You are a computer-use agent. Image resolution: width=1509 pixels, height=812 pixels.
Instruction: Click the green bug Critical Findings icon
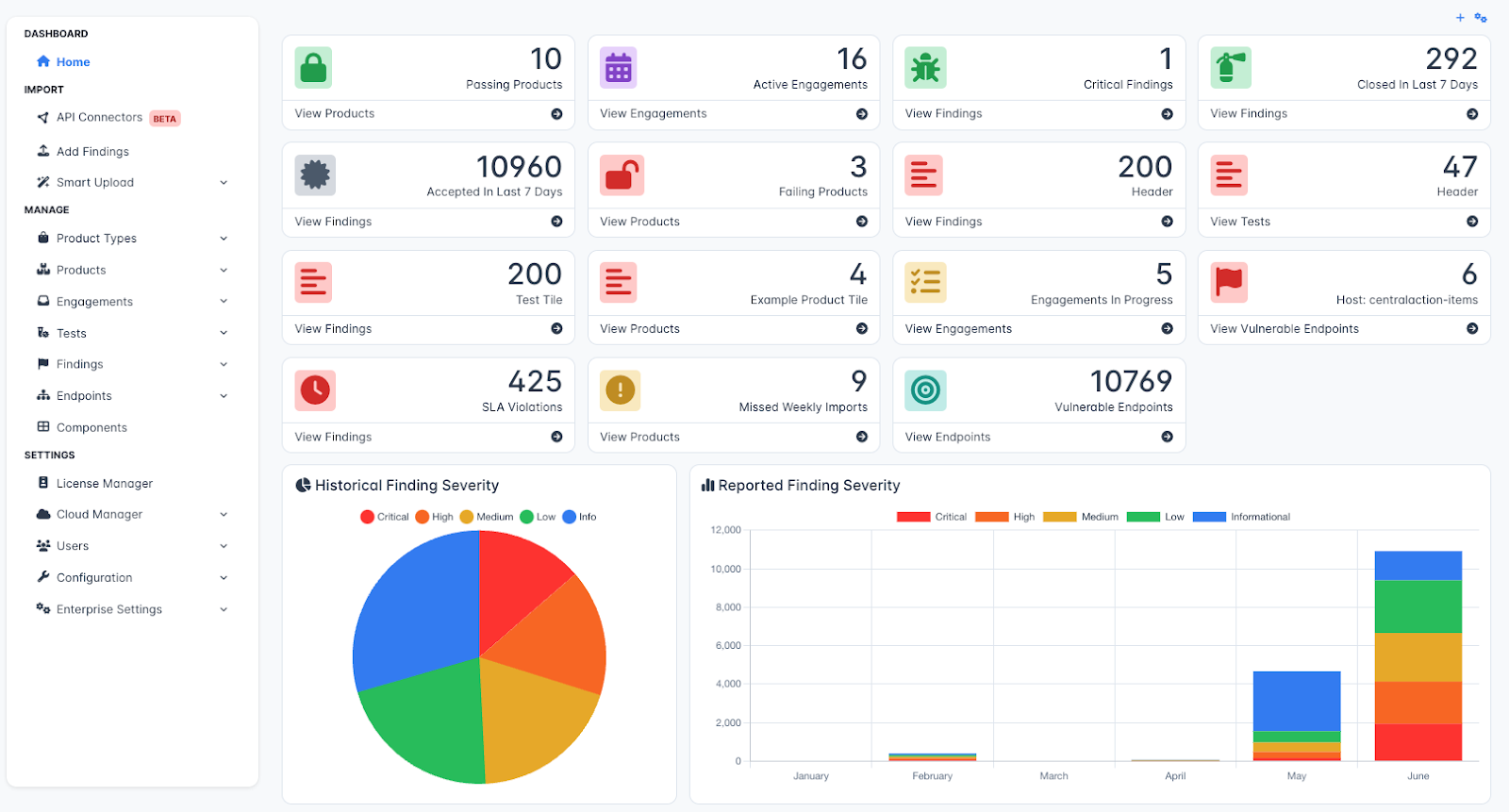[925, 68]
